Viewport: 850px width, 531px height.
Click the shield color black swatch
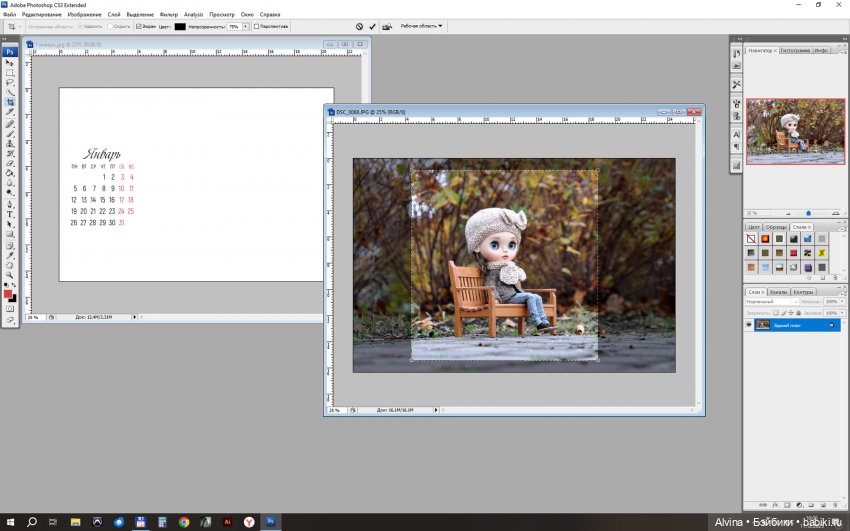point(180,27)
